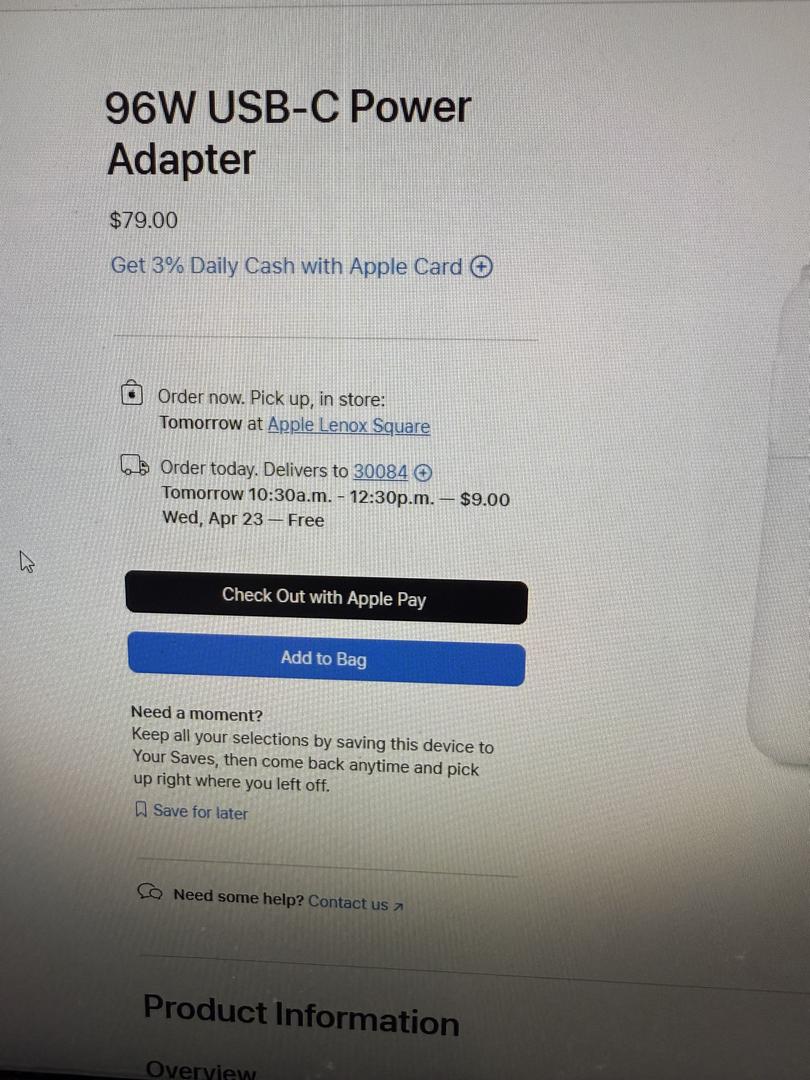810x1080 pixels.
Task: Open Apple Lenox Square store link
Action: pos(349,426)
